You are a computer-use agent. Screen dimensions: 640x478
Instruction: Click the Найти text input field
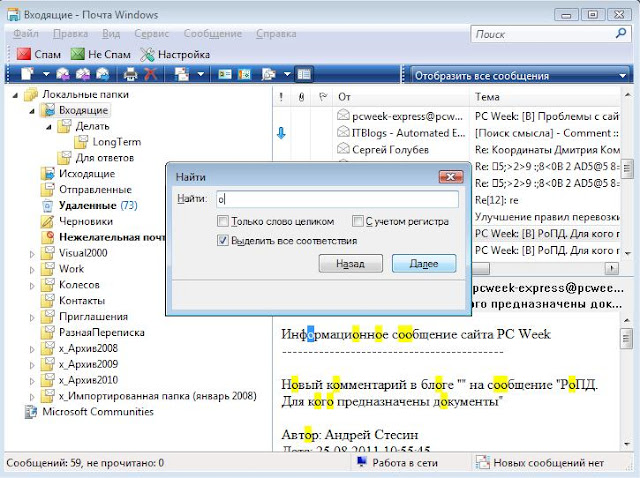click(337, 199)
